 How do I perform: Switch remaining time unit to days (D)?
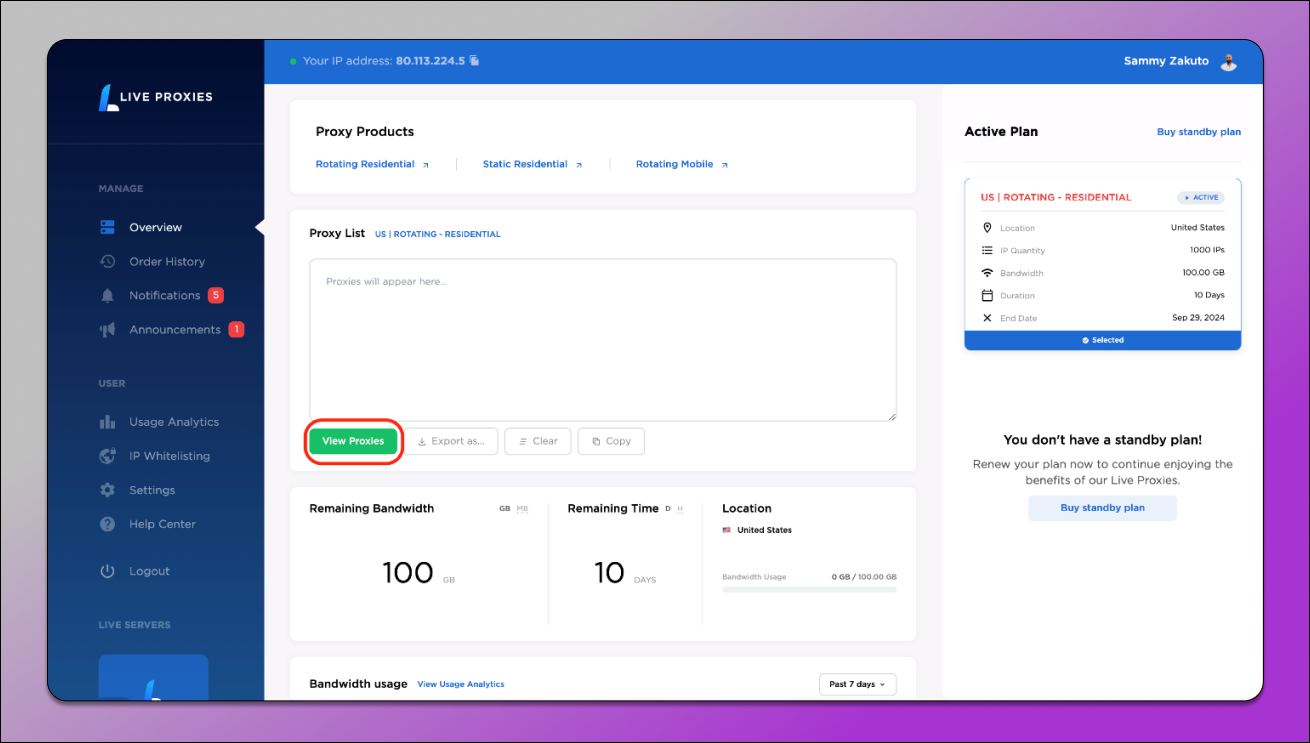coord(668,509)
